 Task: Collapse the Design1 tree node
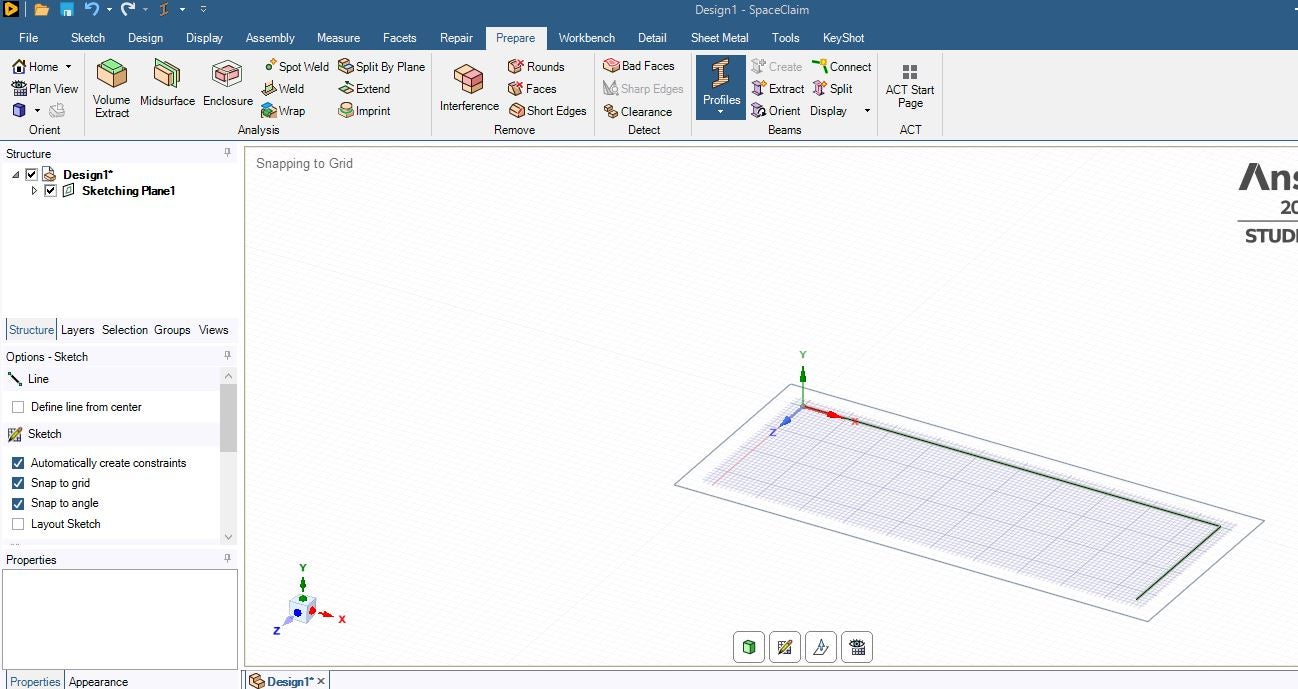(16, 174)
